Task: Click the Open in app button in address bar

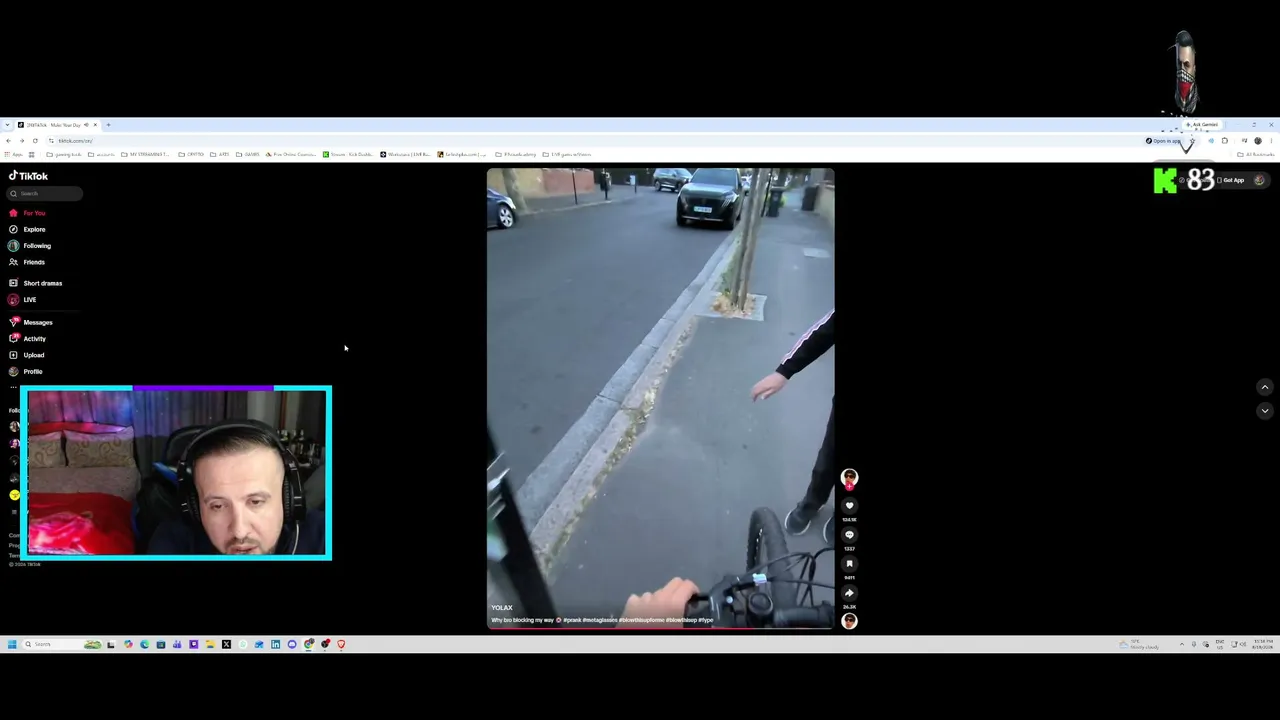Action: coord(1163,141)
